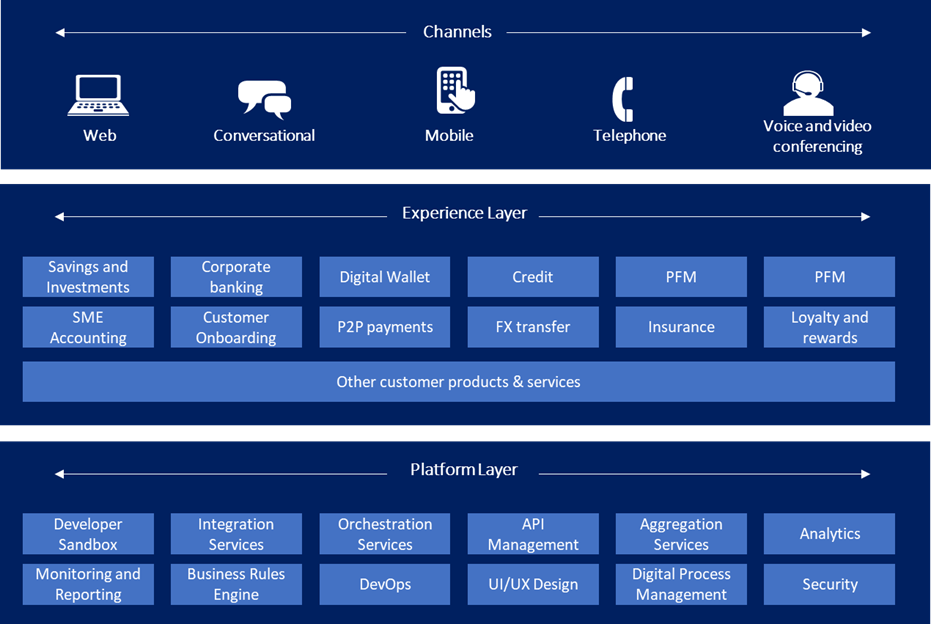This screenshot has width=931, height=624.
Task: Click the PFM box above Insurance
Action: (681, 277)
